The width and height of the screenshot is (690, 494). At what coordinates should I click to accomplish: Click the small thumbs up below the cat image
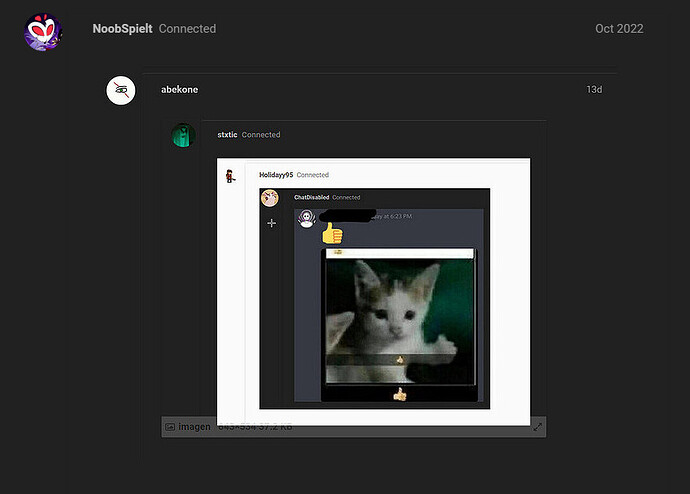tap(400, 394)
